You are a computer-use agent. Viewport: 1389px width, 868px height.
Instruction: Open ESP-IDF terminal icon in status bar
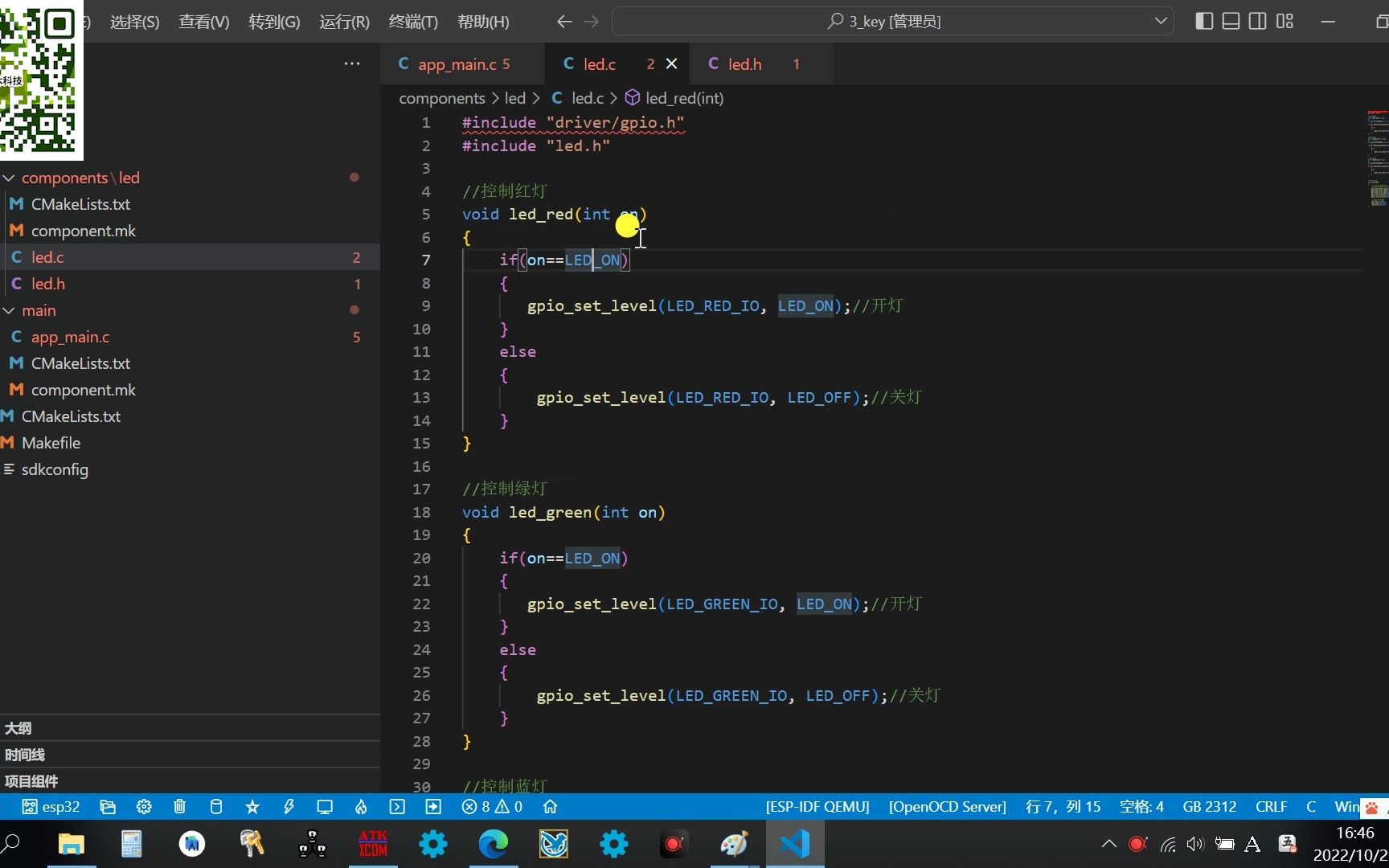[x=397, y=806]
